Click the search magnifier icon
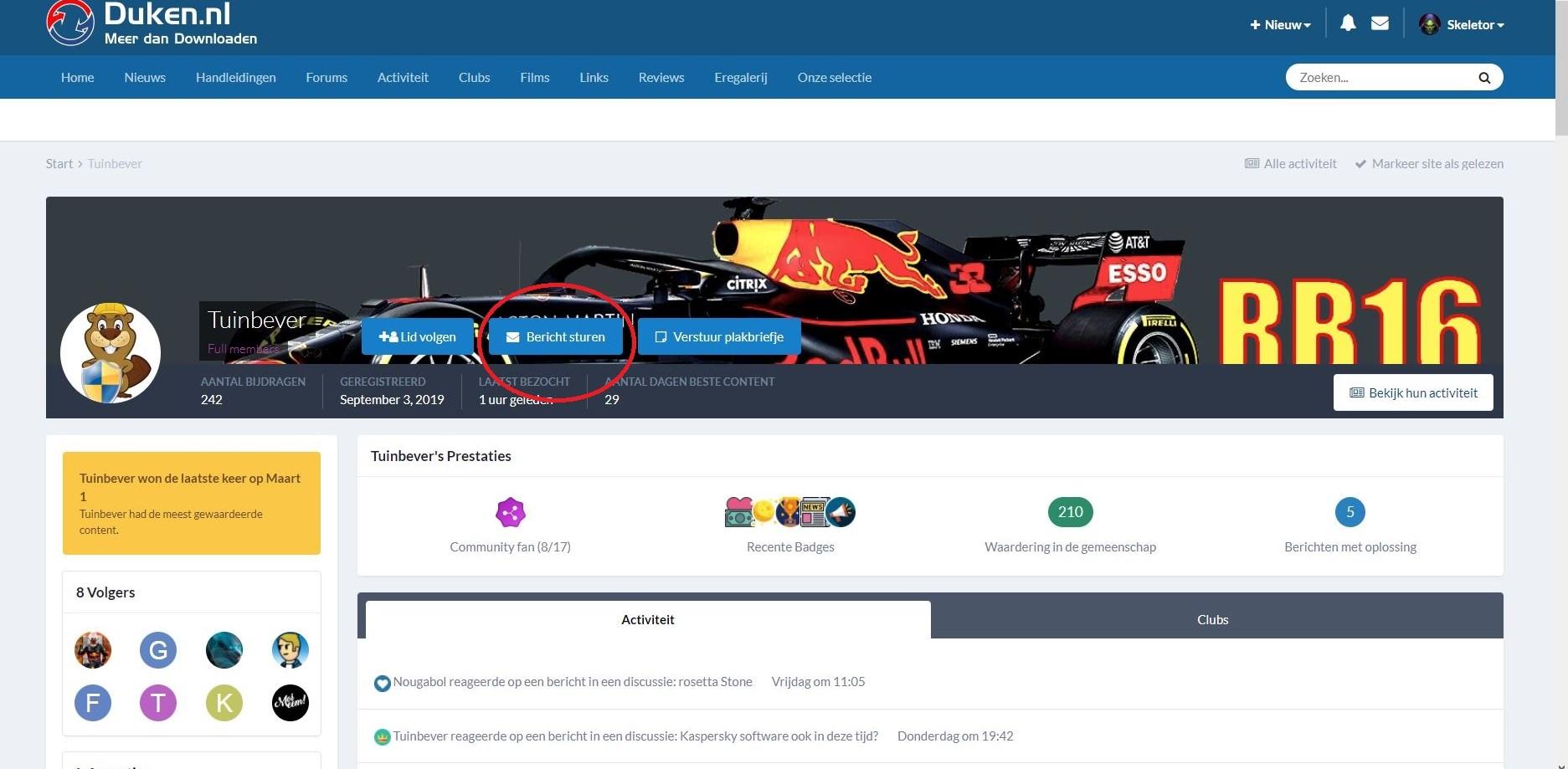This screenshot has height=769, width=1568. pyautogui.click(x=1484, y=78)
